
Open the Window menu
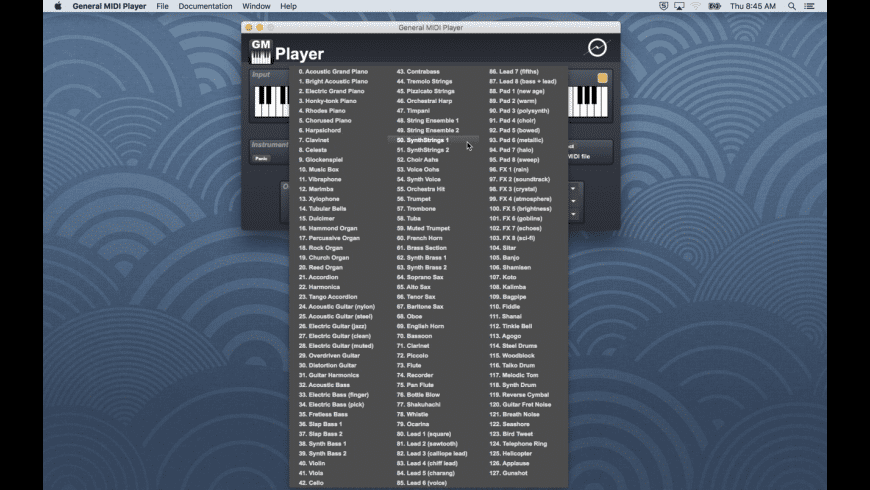[256, 6]
